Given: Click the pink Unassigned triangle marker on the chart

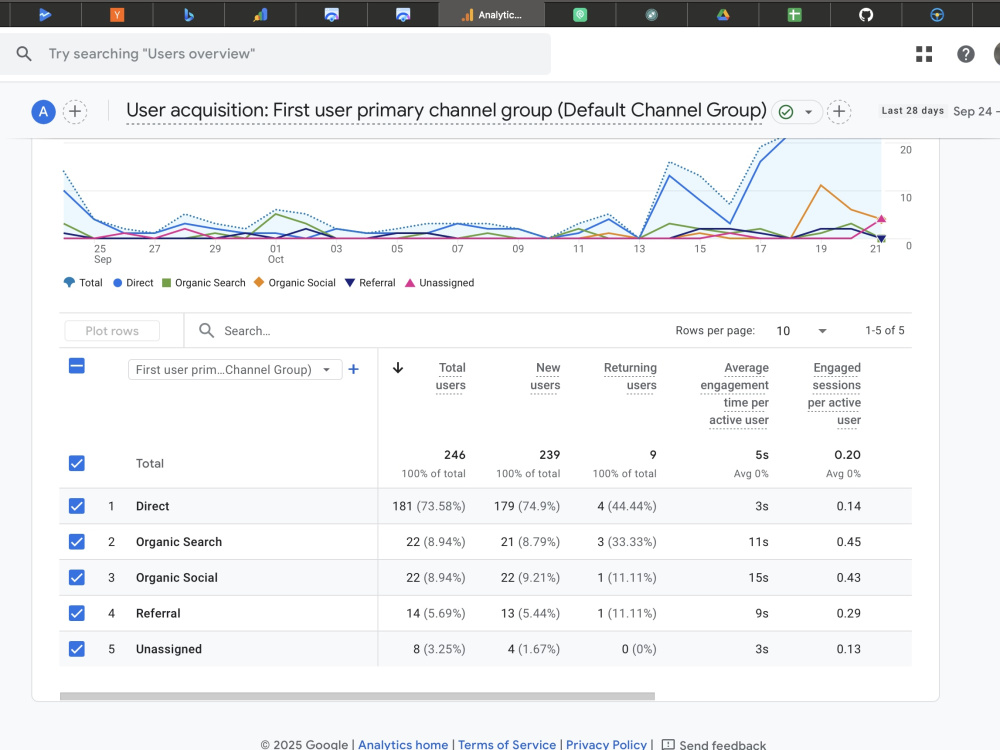Looking at the screenshot, I should pos(881,219).
